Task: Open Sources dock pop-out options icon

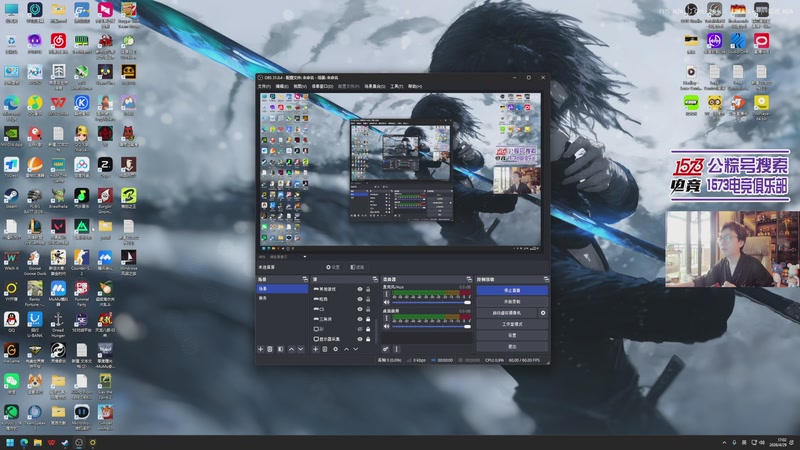Action: pyautogui.click(x=375, y=279)
